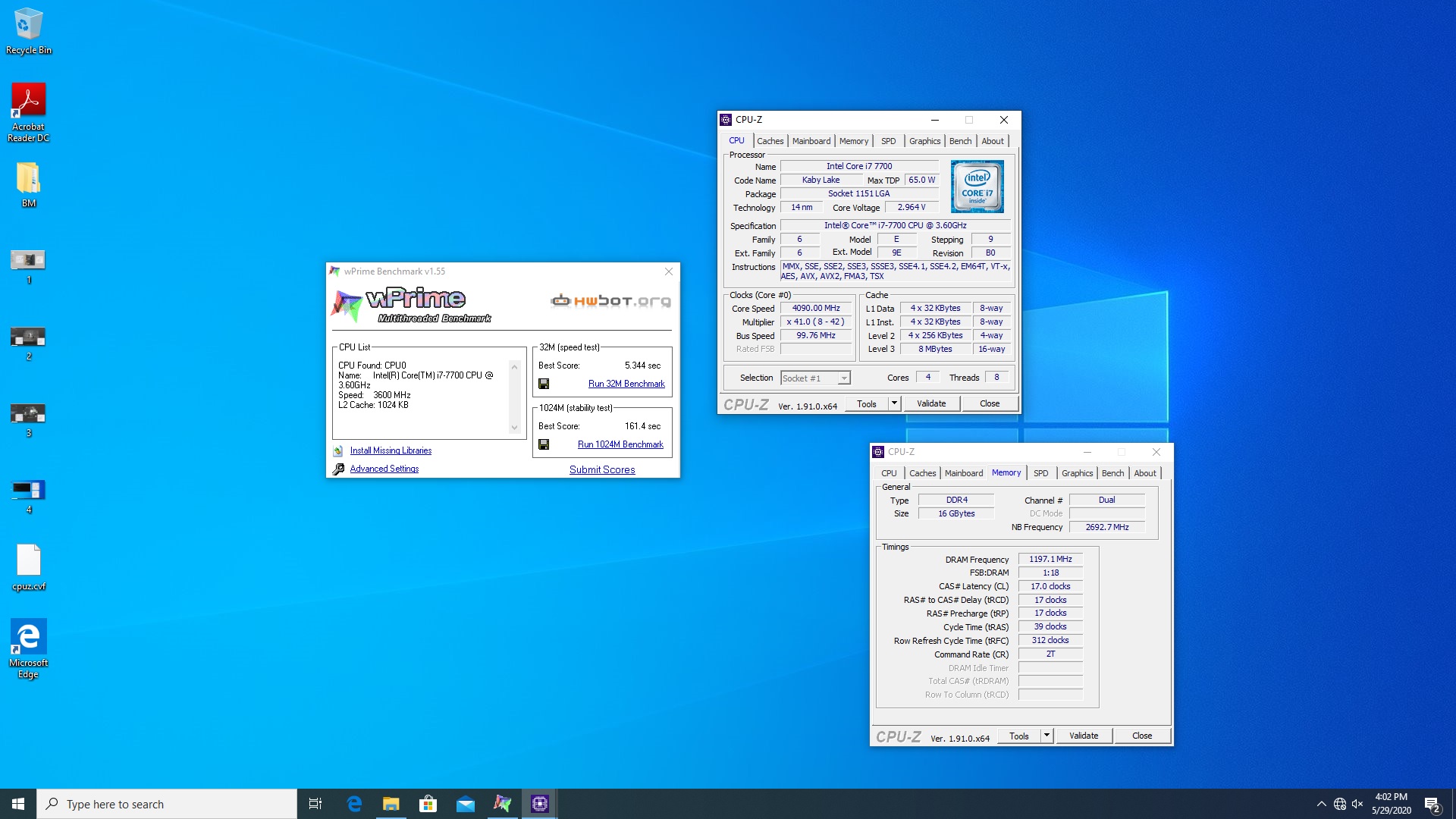The width and height of the screenshot is (1456, 819).
Task: Open Microsoft Edge desktop shortcut
Action: pos(28,648)
